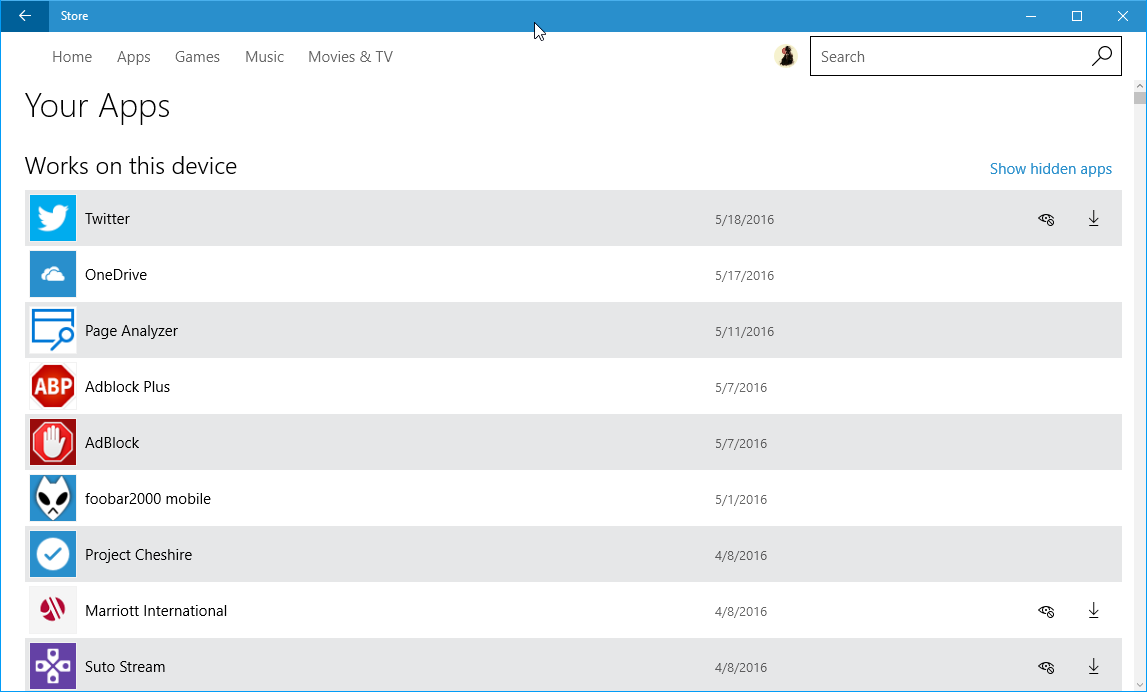Maximize the Store window
1147x692 pixels.
tap(1077, 16)
